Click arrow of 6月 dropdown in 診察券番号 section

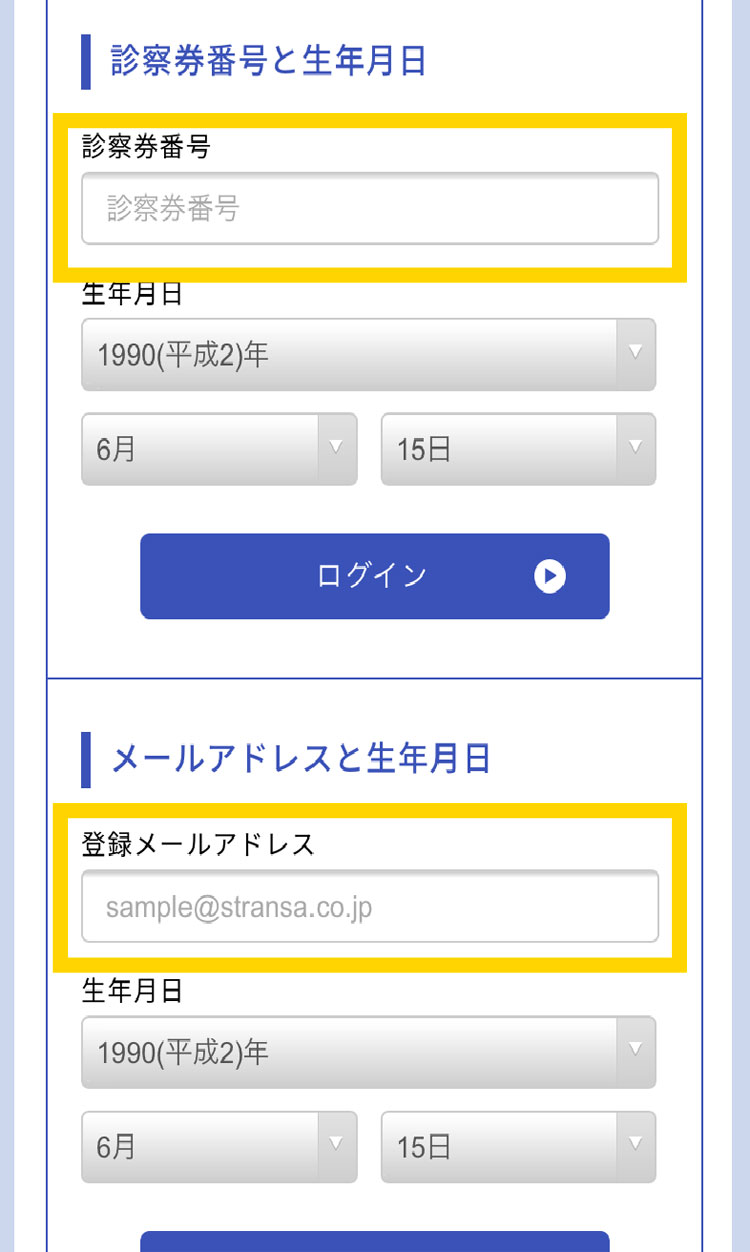coord(337,448)
